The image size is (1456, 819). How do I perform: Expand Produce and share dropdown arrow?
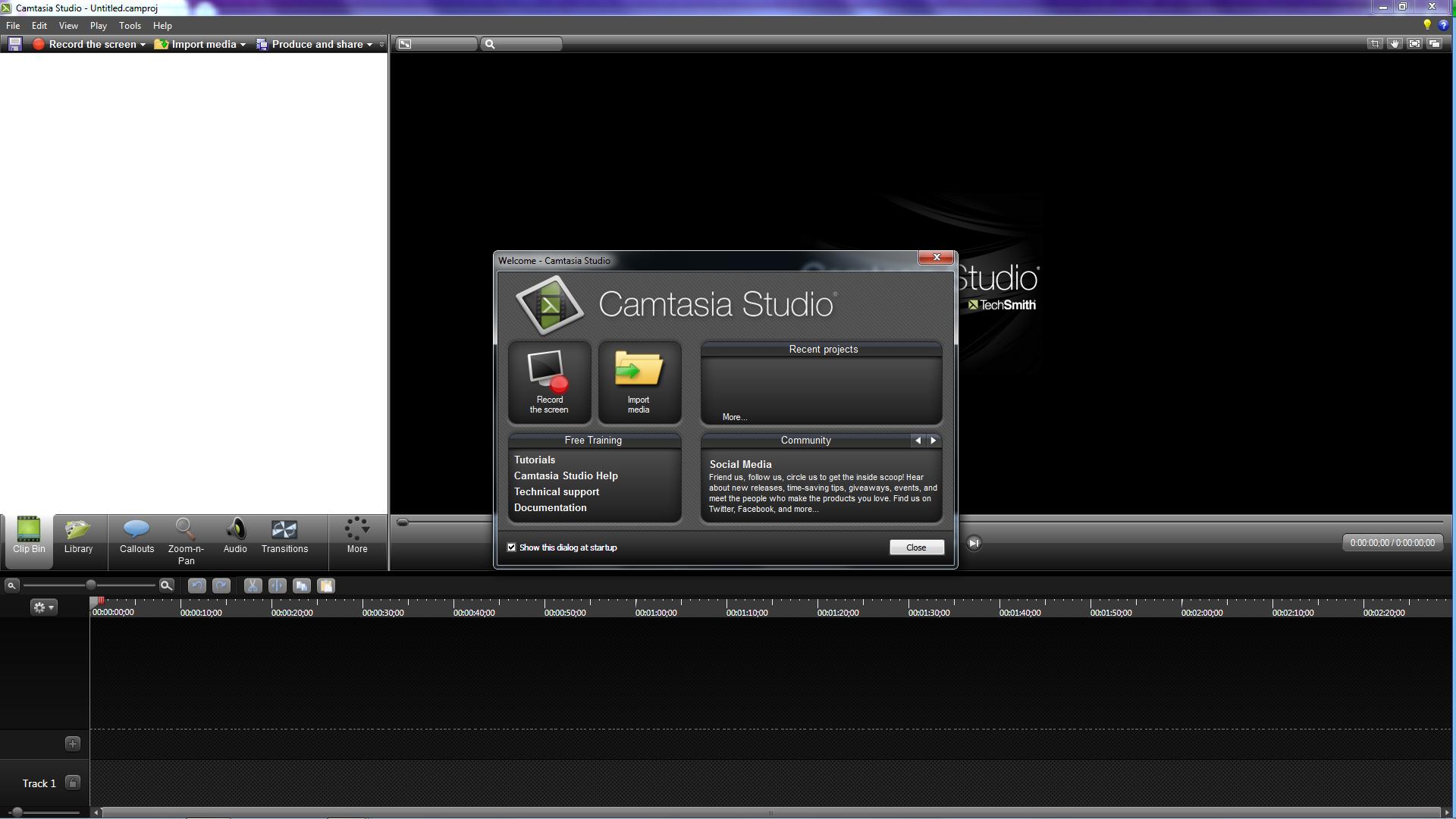(370, 45)
